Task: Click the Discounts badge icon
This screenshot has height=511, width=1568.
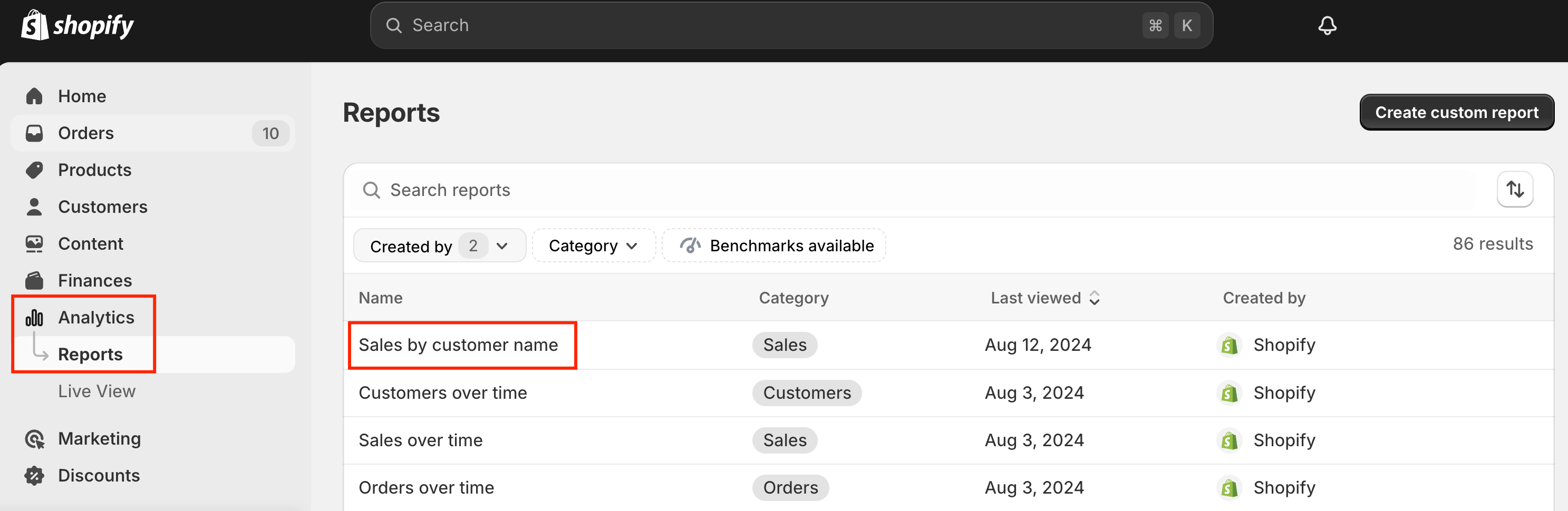Action: tap(35, 475)
